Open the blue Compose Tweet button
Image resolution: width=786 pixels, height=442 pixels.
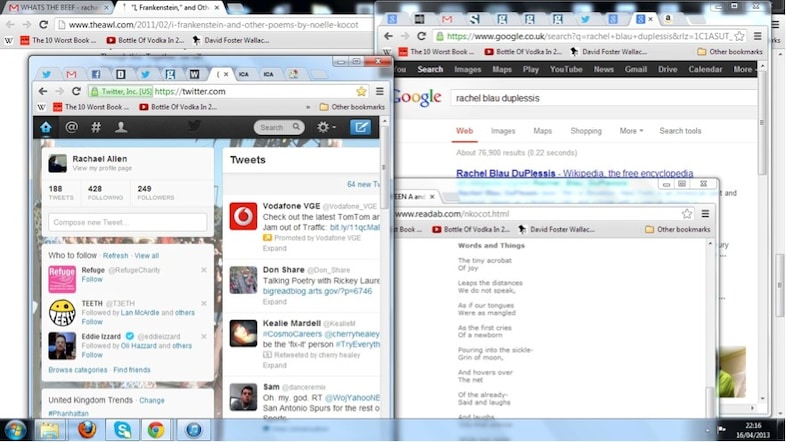[x=360, y=127]
